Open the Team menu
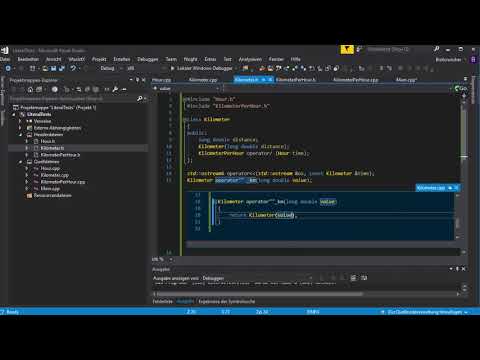 171,59
